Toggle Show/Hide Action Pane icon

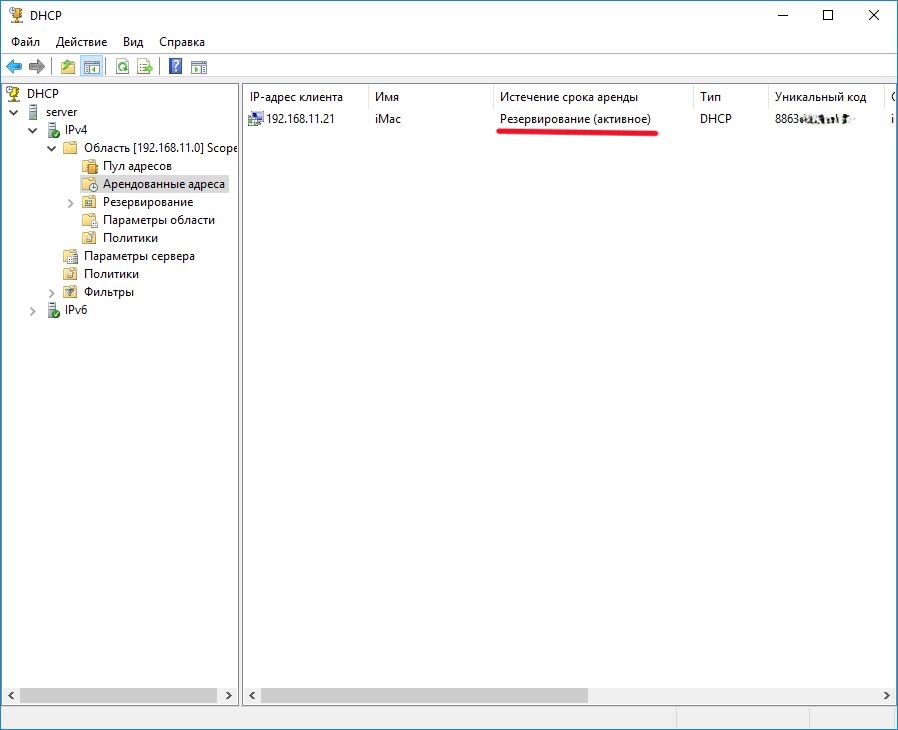199,67
